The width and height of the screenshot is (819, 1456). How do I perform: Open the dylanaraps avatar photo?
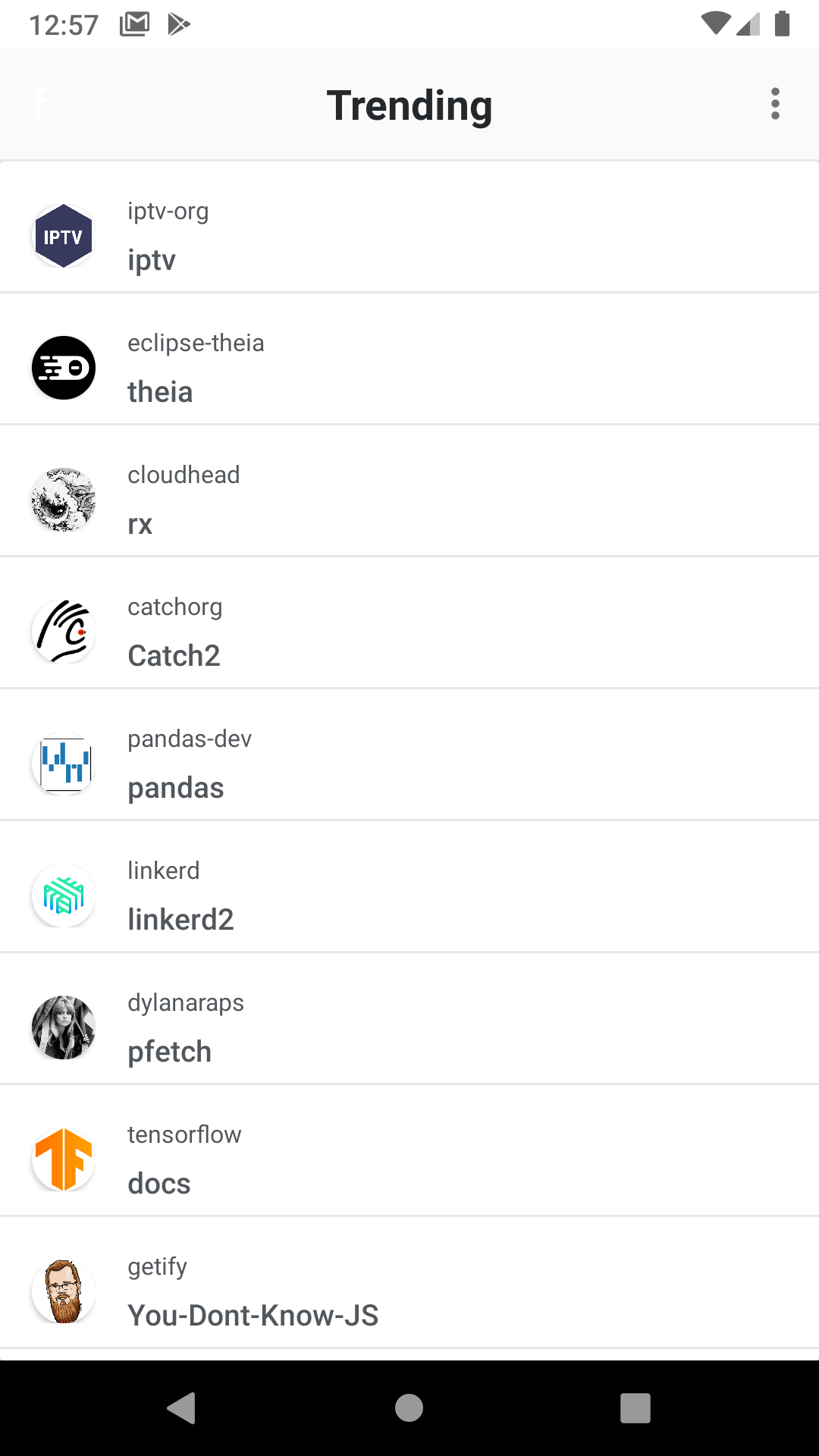pos(63,1027)
